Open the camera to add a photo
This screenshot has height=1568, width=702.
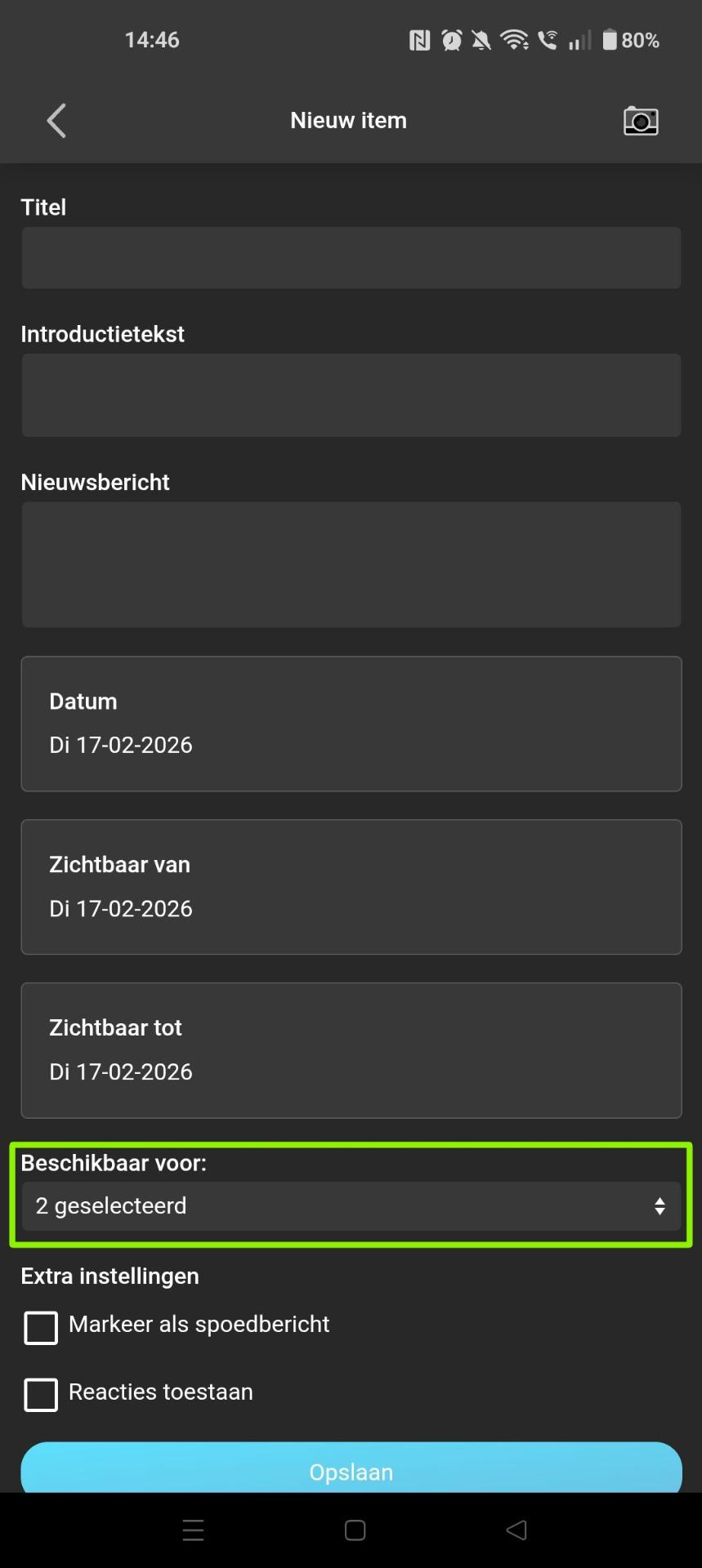click(x=641, y=121)
